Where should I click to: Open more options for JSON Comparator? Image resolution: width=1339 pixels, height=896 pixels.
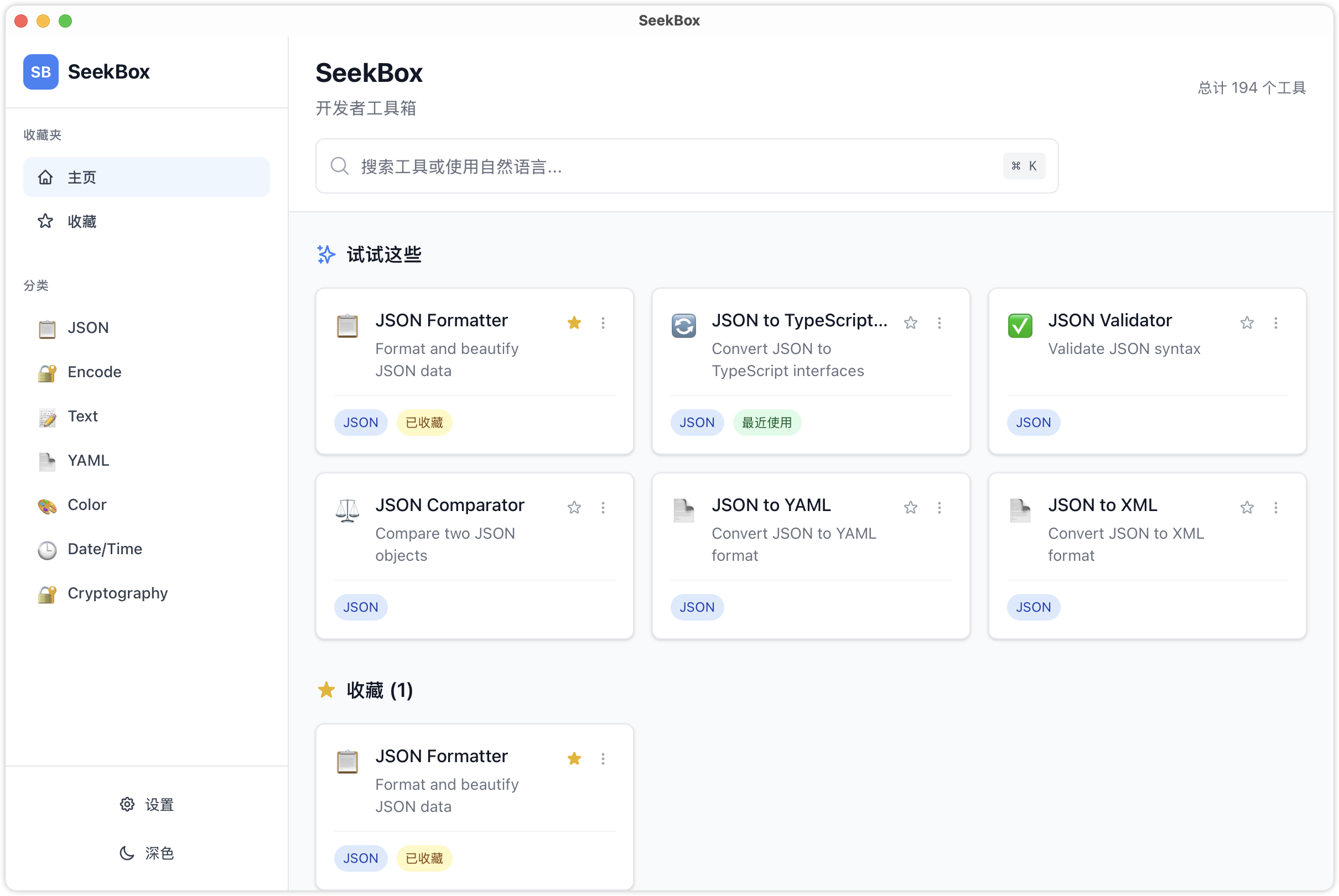(603, 507)
